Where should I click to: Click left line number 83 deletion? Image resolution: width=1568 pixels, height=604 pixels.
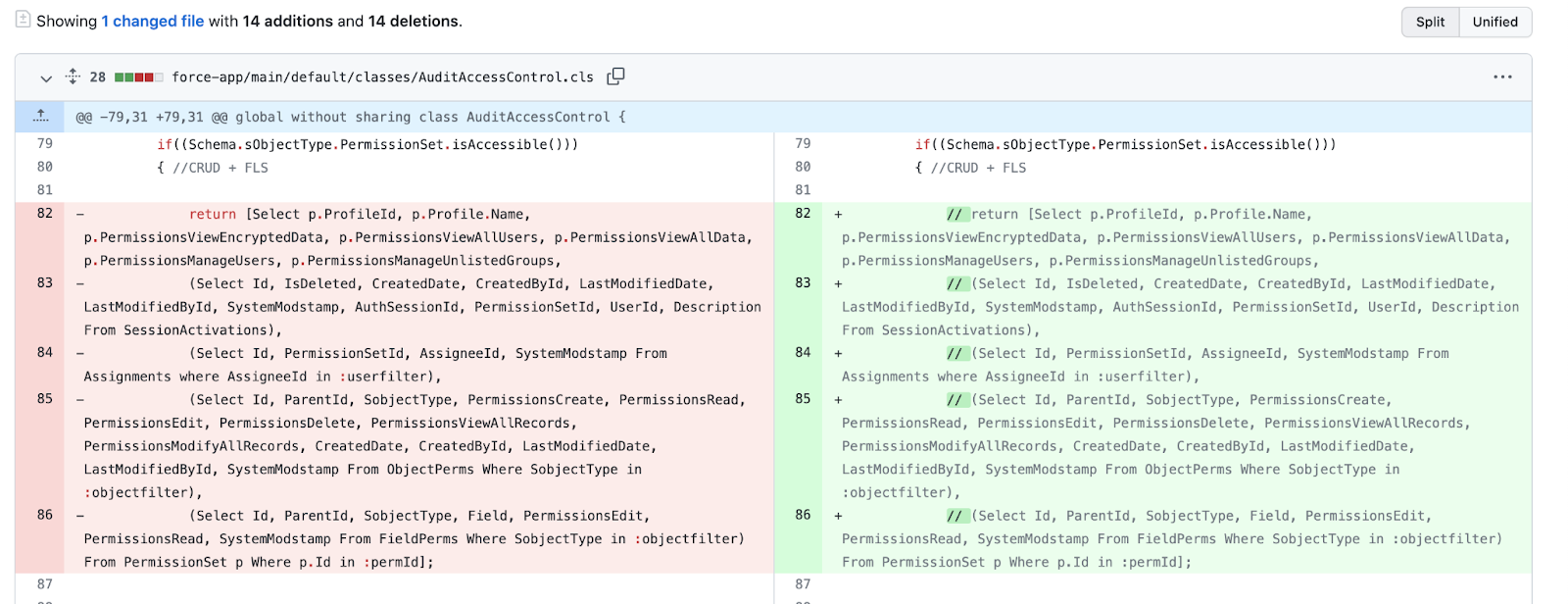coord(45,282)
